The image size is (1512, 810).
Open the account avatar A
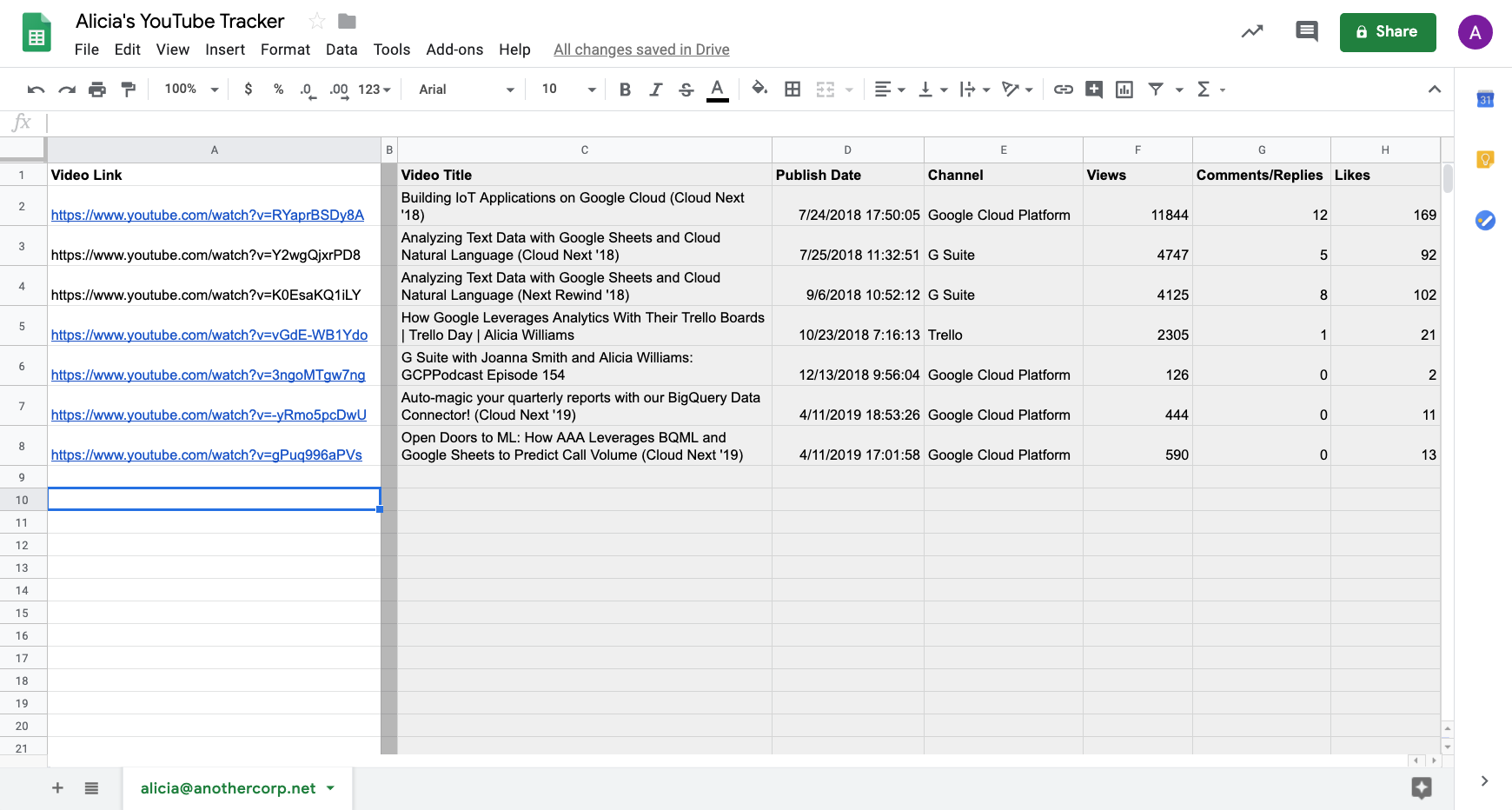click(1475, 32)
